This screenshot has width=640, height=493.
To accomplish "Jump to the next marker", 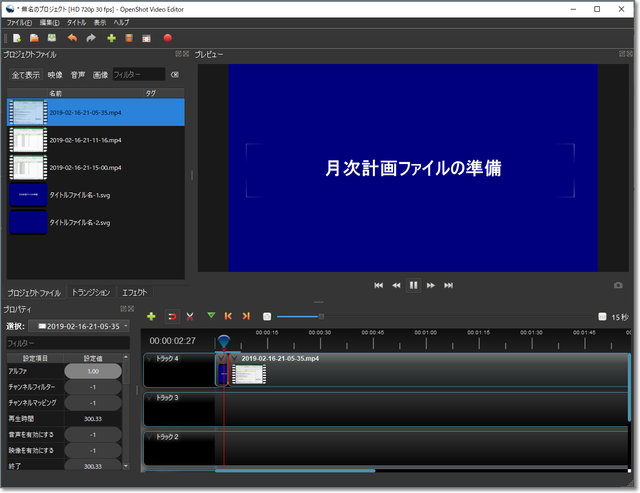I will pos(247,316).
